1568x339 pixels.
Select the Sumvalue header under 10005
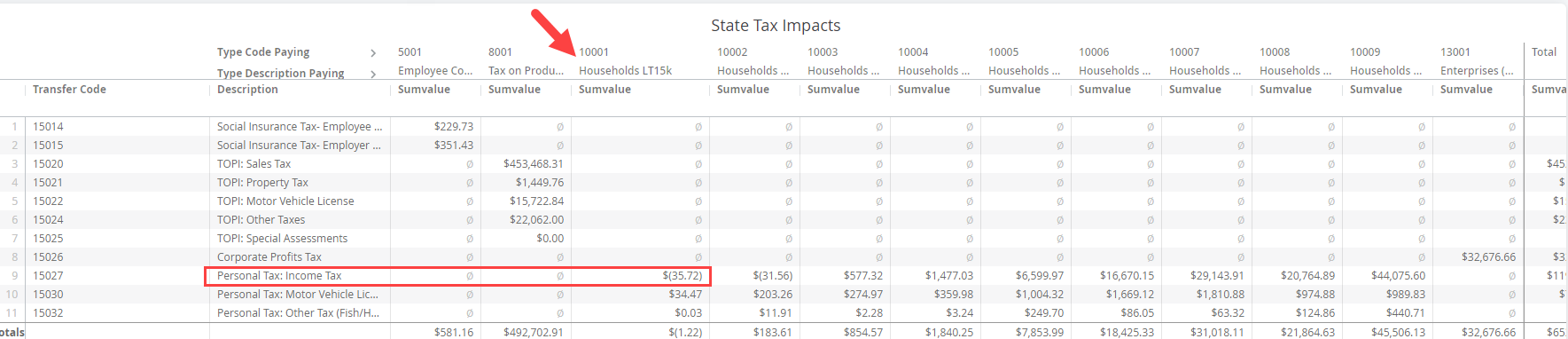coord(1014,90)
